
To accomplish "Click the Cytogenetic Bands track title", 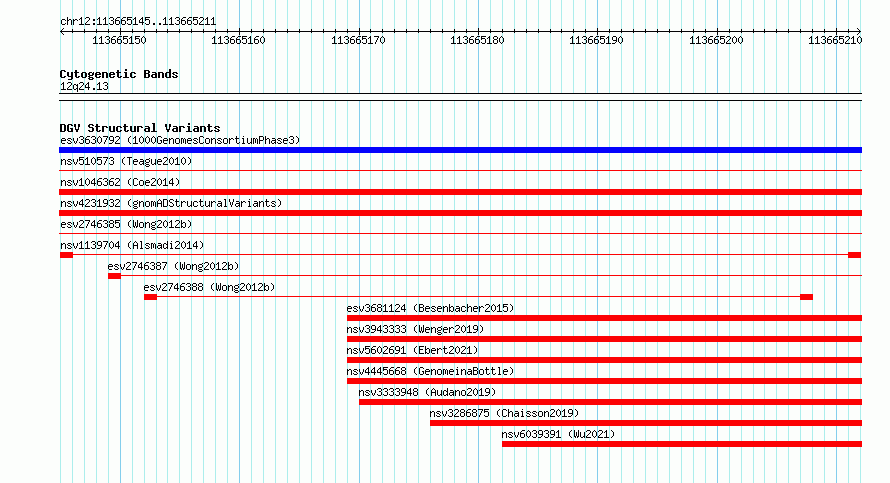I will (119, 74).
